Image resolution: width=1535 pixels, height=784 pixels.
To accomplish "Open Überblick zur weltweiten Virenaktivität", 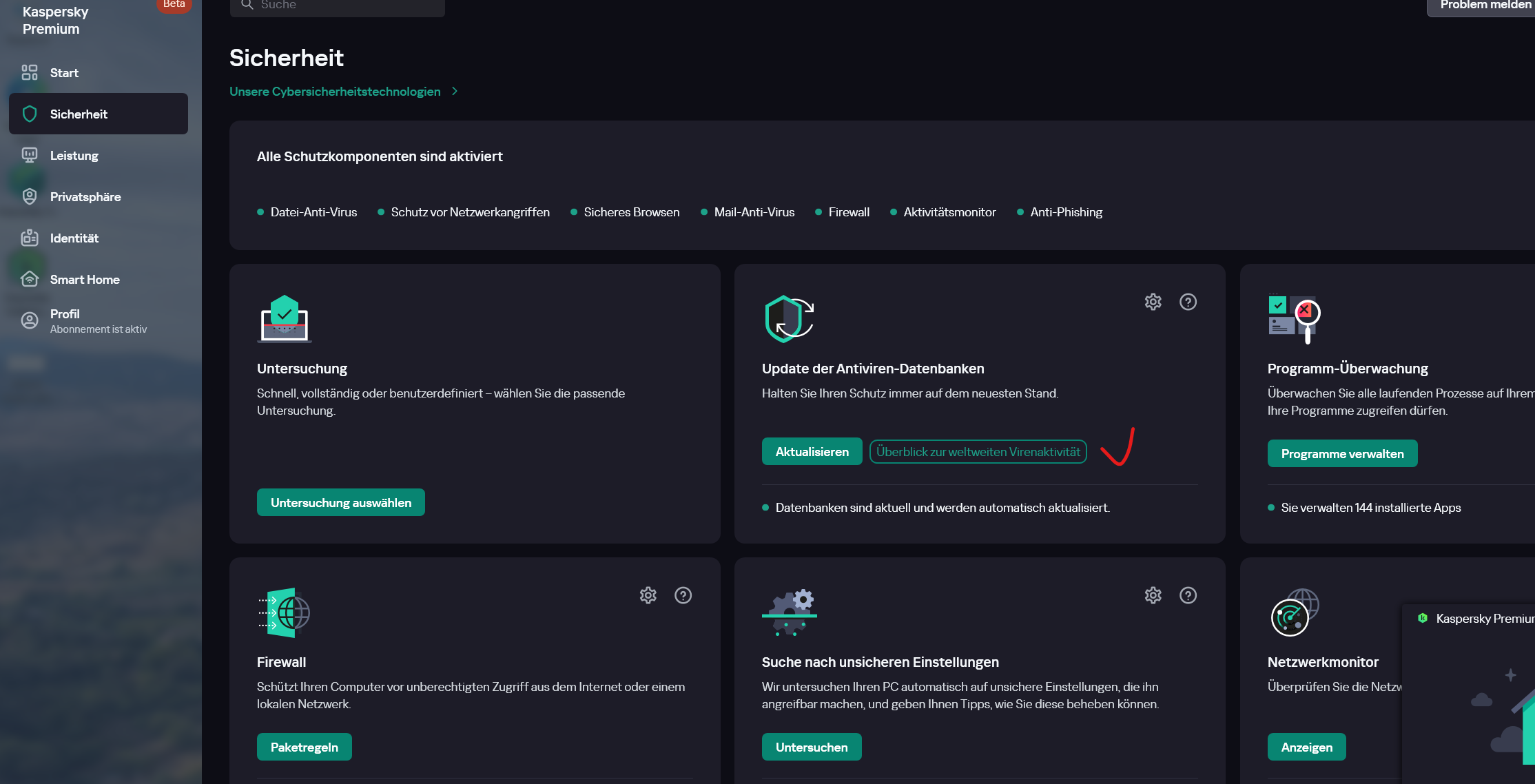I will point(978,452).
